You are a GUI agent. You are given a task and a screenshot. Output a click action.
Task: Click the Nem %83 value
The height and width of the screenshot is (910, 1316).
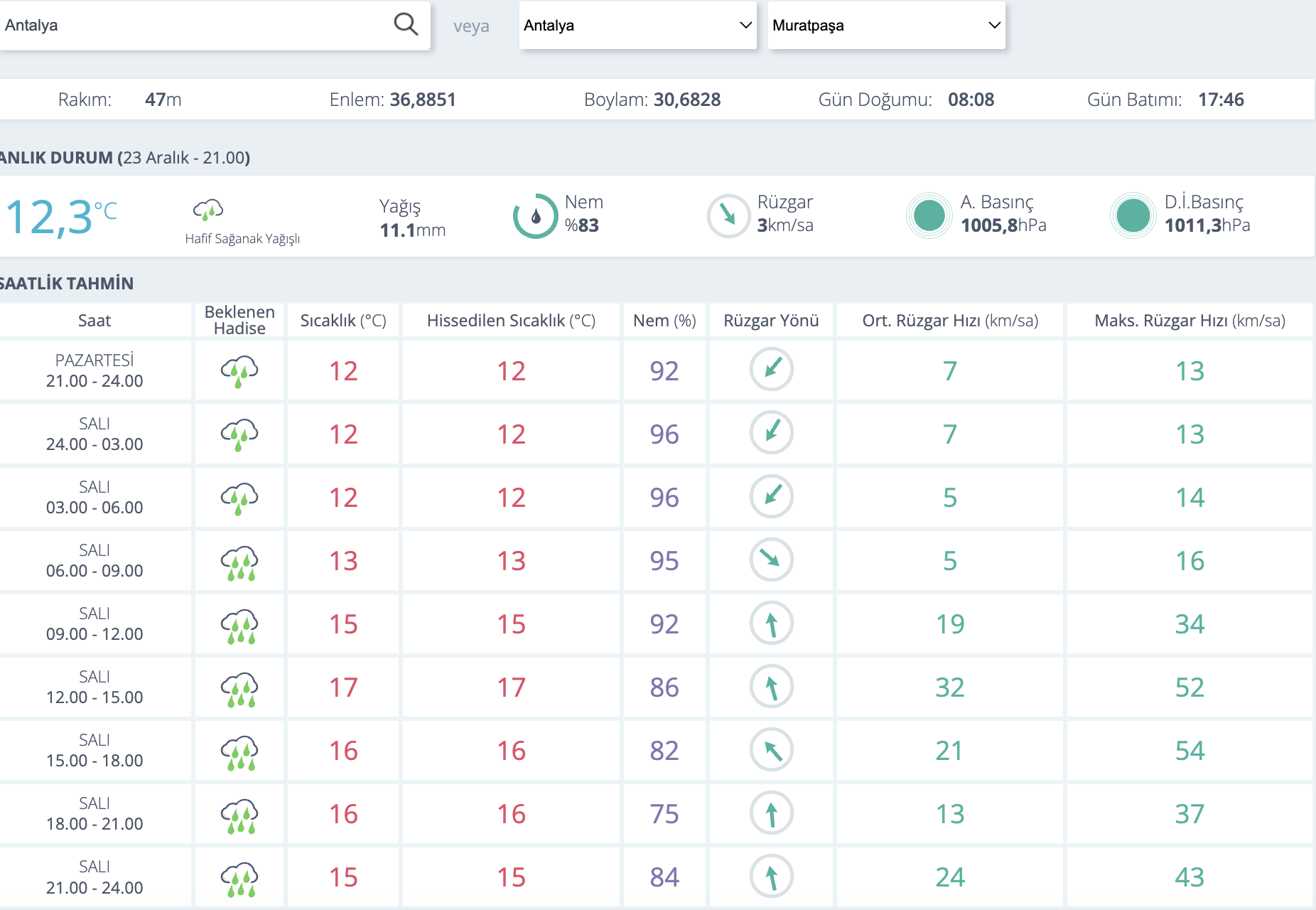(582, 225)
